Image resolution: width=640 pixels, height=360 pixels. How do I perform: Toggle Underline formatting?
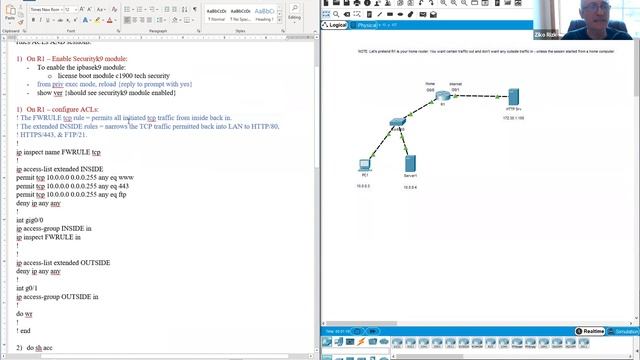tap(48, 20)
